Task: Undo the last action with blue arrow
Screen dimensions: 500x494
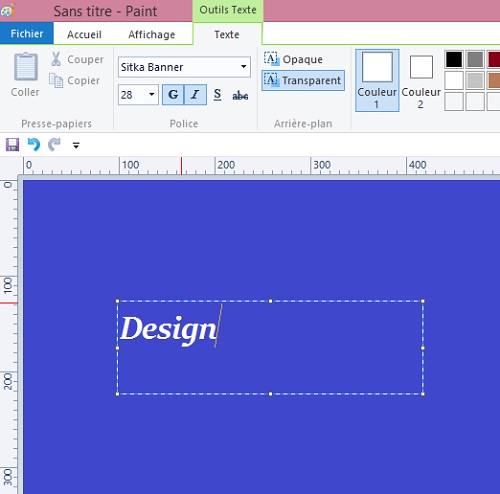Action: tap(34, 145)
